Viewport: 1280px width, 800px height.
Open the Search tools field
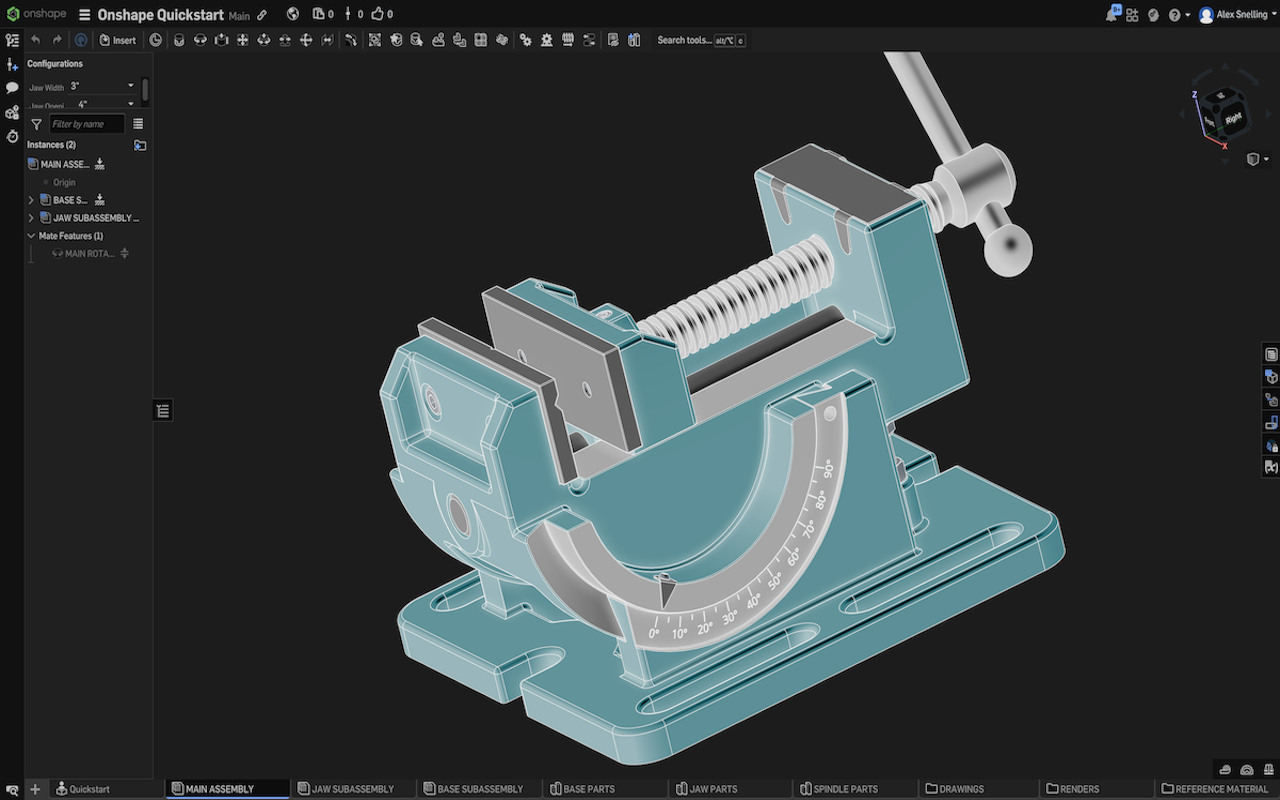tap(701, 40)
